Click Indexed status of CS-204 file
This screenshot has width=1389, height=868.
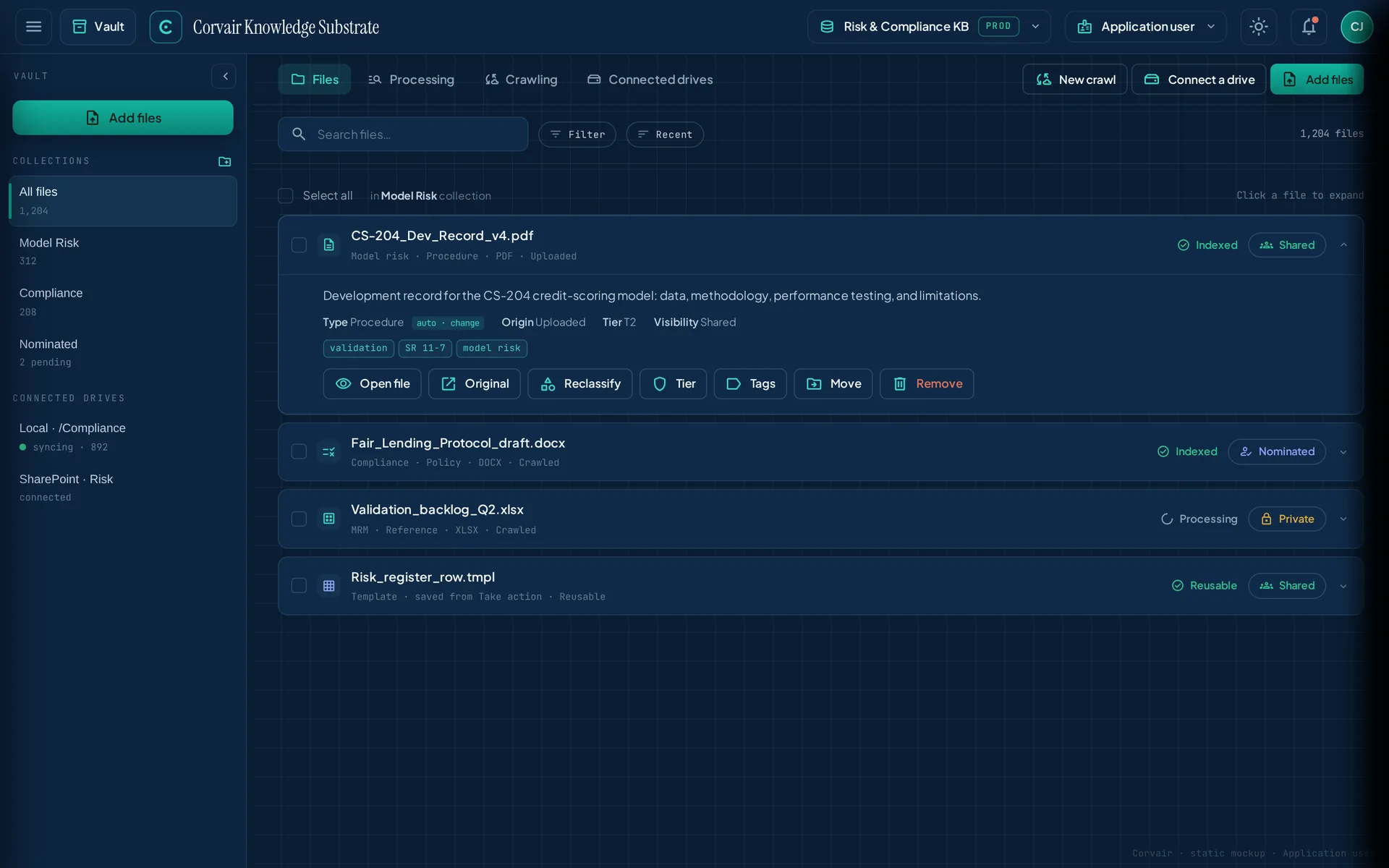(x=1207, y=245)
